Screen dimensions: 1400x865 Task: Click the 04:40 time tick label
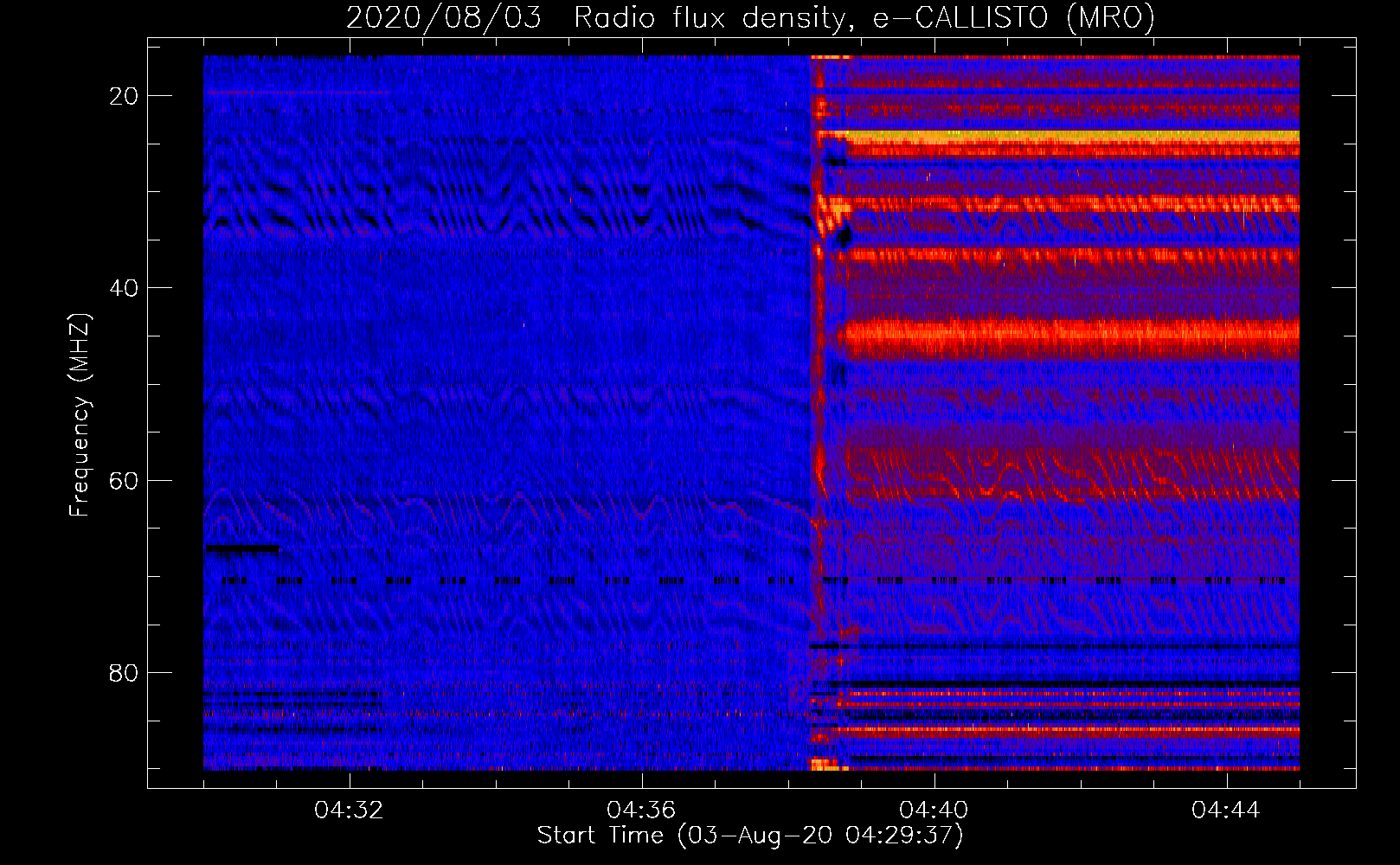point(934,811)
